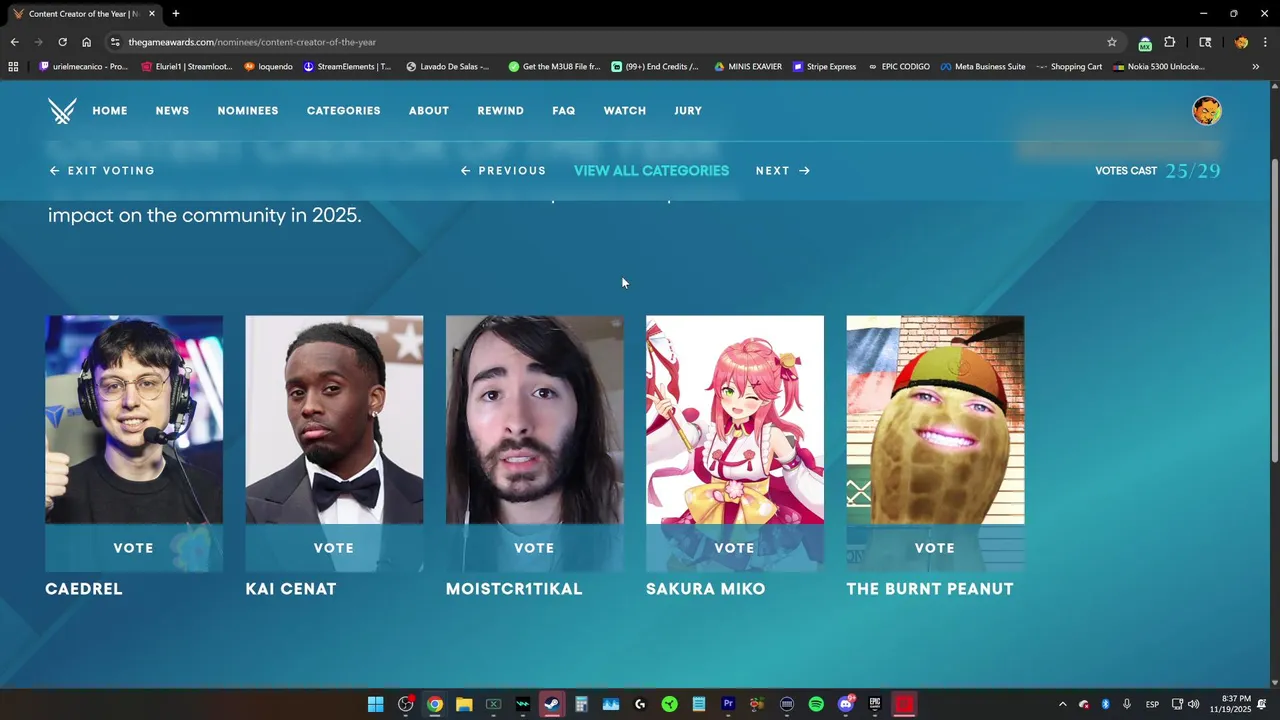Image resolution: width=1280 pixels, height=720 pixels.
Task: Click EXIT VOTING link
Action: pyautogui.click(x=102, y=171)
